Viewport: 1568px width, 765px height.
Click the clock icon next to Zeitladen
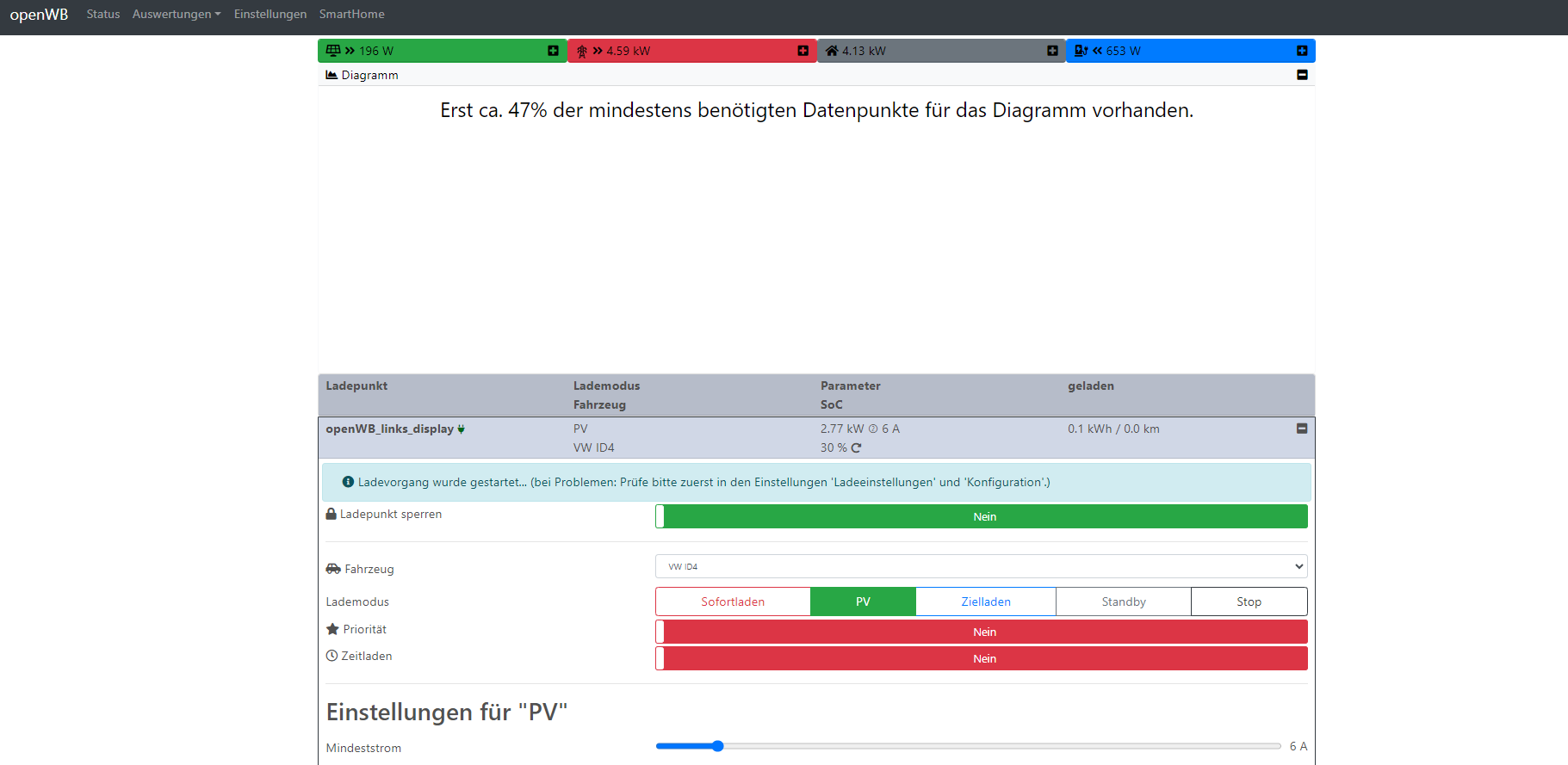(332, 656)
